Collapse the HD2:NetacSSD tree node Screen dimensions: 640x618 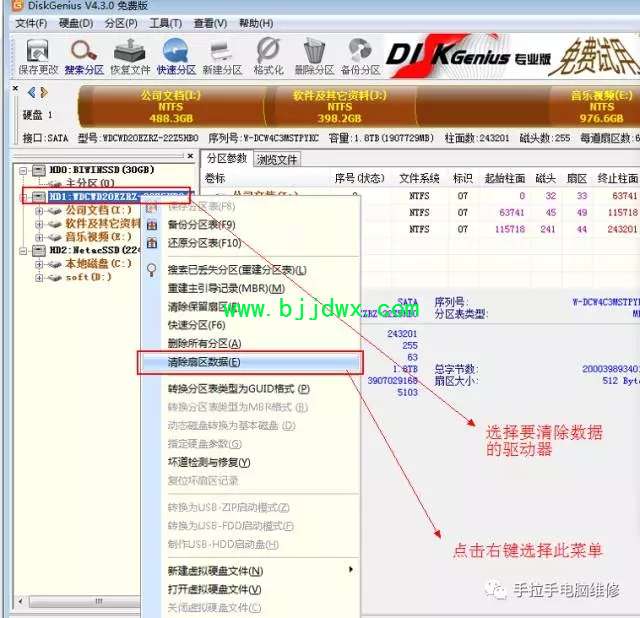(23, 251)
